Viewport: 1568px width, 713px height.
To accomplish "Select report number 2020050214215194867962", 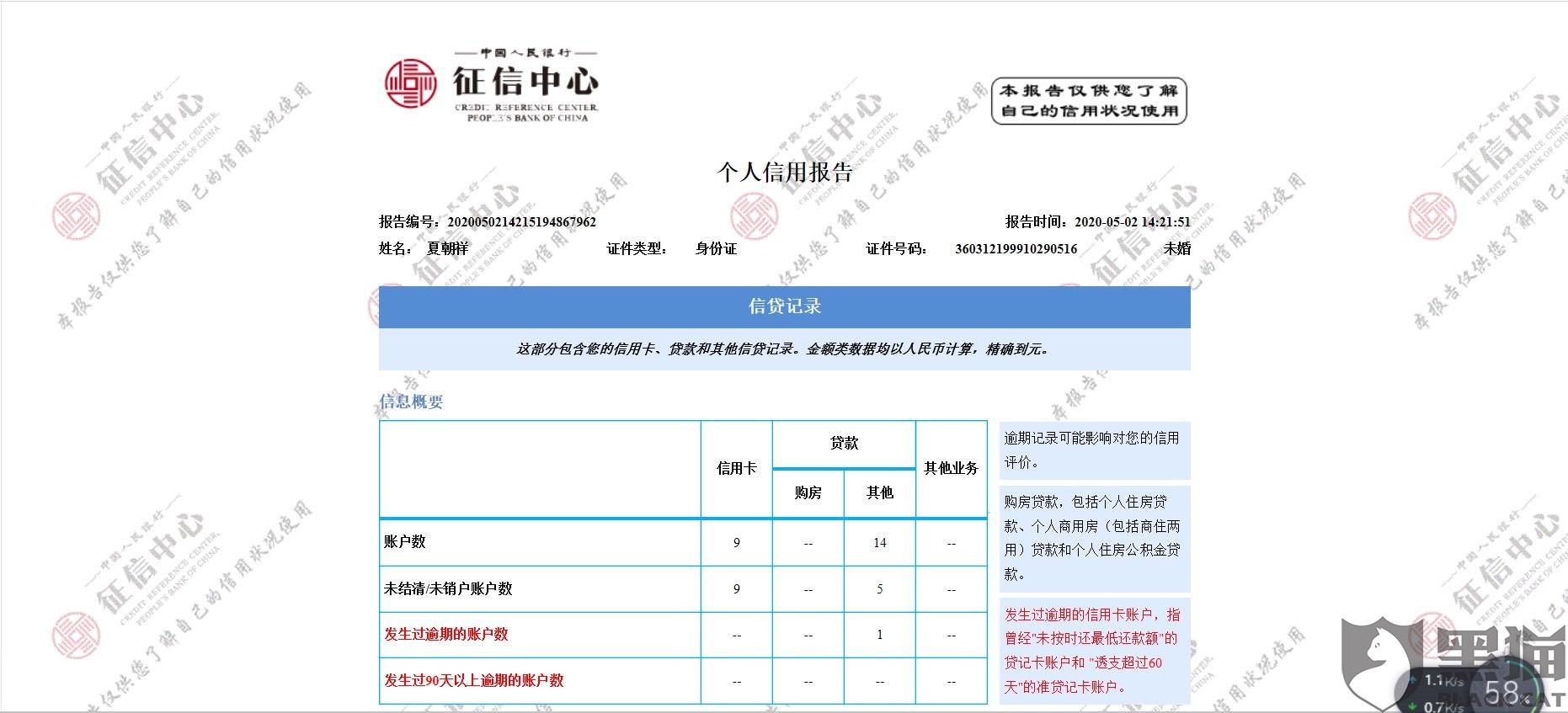I will tap(521, 222).
